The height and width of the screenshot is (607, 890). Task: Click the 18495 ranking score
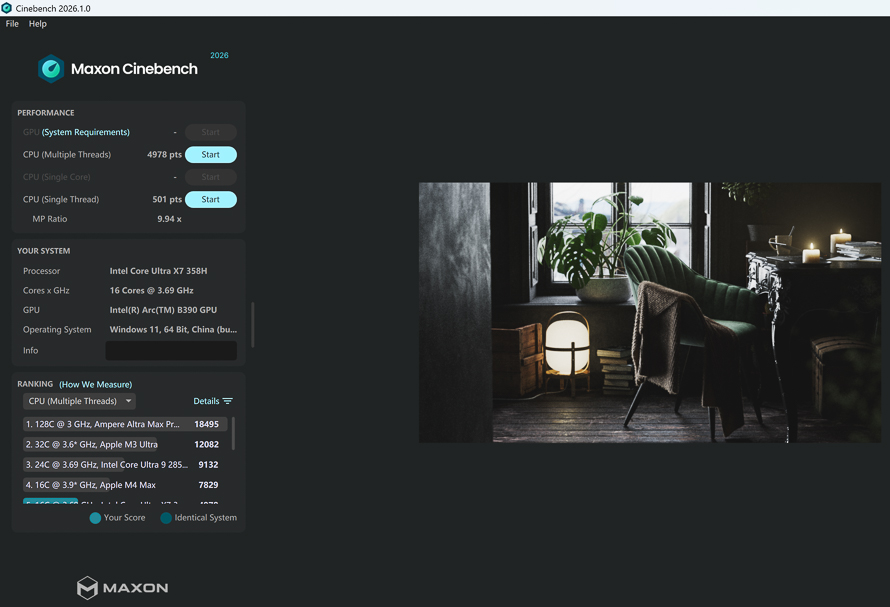point(207,424)
